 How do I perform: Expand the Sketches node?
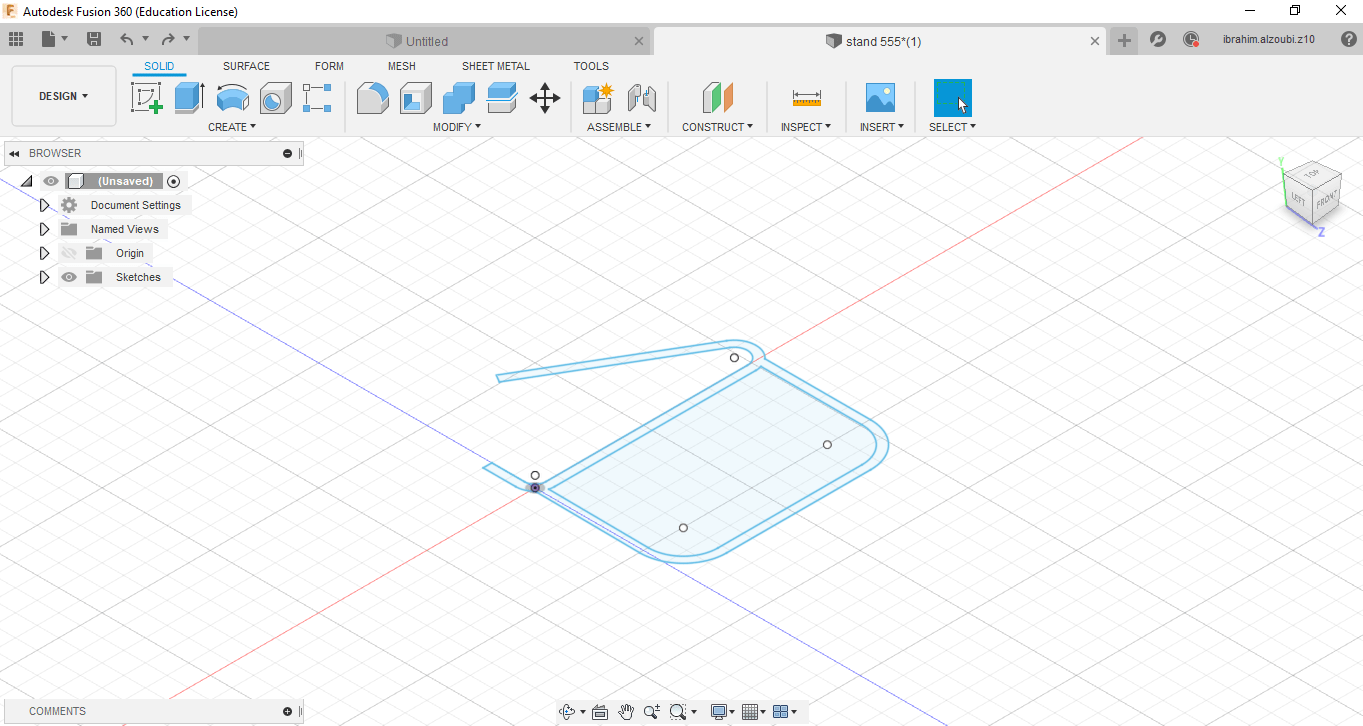[44, 277]
